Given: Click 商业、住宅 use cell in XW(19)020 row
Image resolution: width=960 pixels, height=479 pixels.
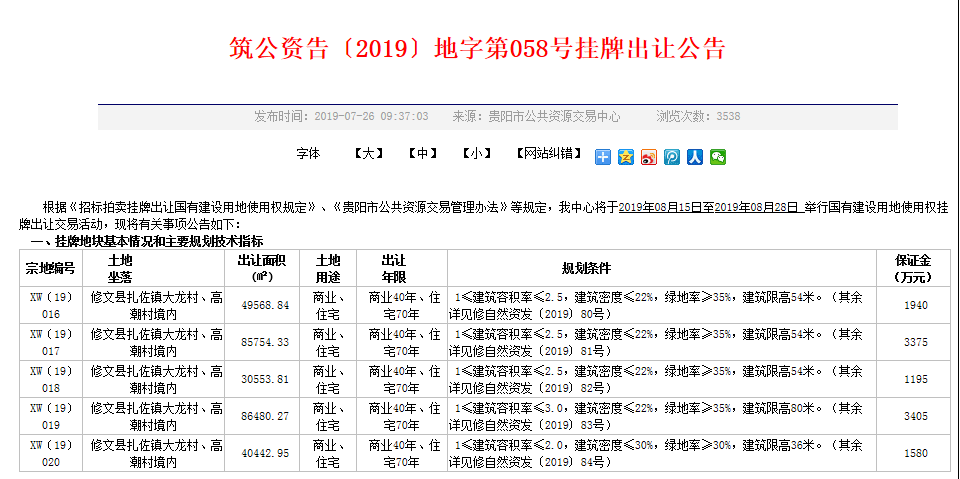Looking at the screenshot, I should tap(328, 453).
